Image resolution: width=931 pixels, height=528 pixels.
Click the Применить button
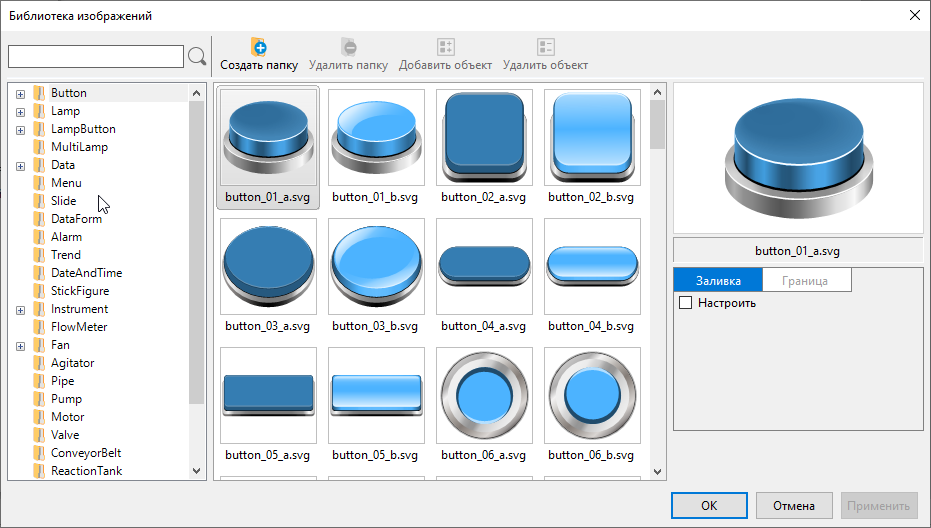[878, 505]
